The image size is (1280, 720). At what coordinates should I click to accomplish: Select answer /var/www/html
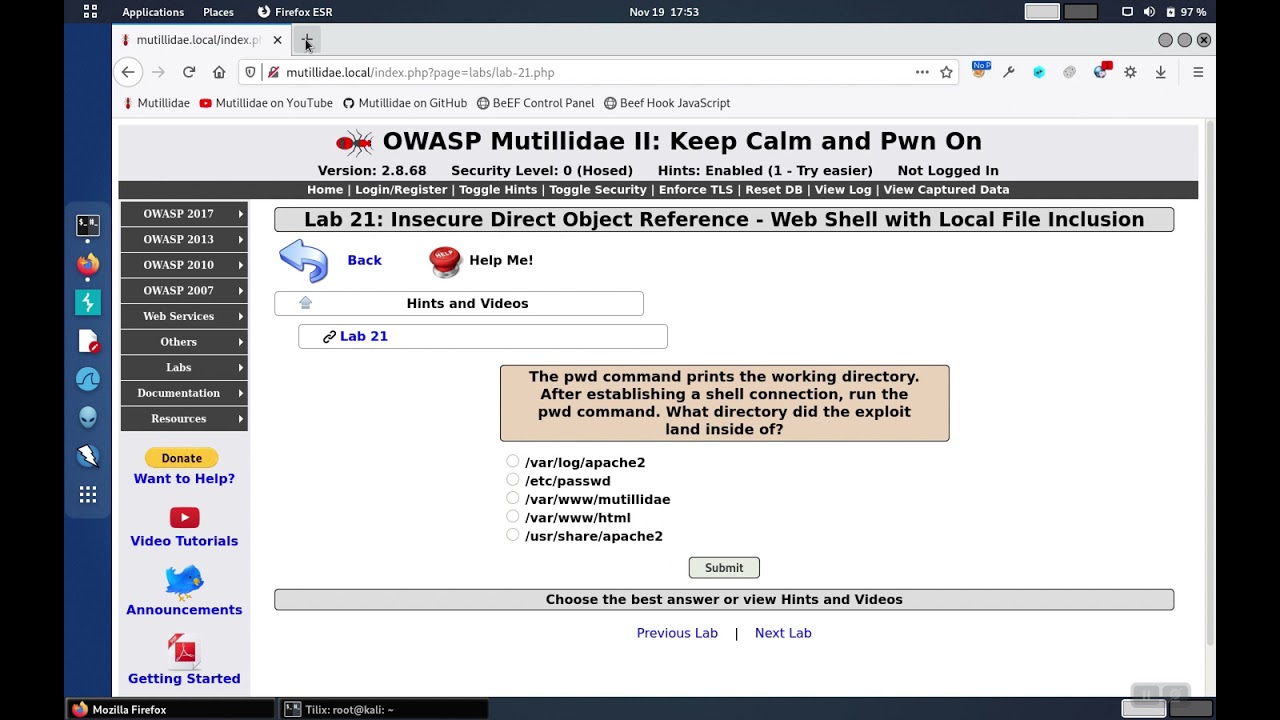(x=512, y=516)
